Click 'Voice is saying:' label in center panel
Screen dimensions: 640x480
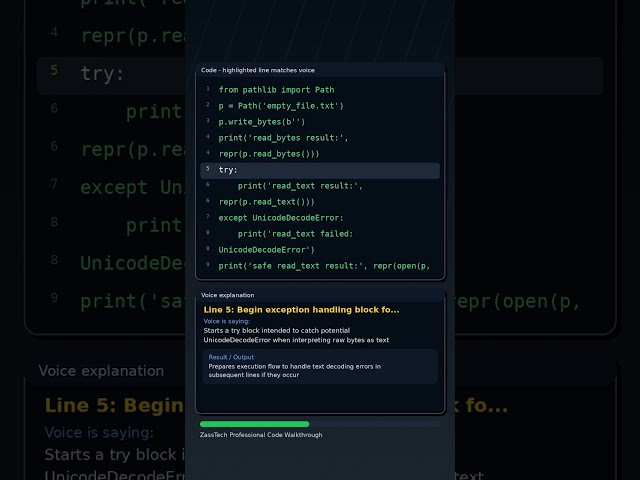point(227,321)
